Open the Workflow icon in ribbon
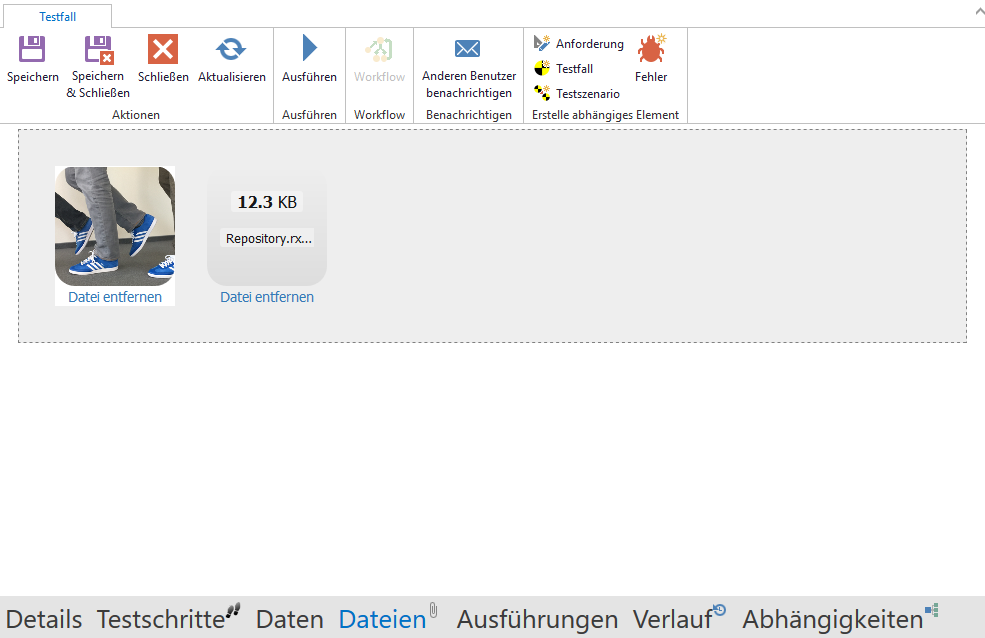Viewport: 985px width, 638px height. tap(379, 50)
